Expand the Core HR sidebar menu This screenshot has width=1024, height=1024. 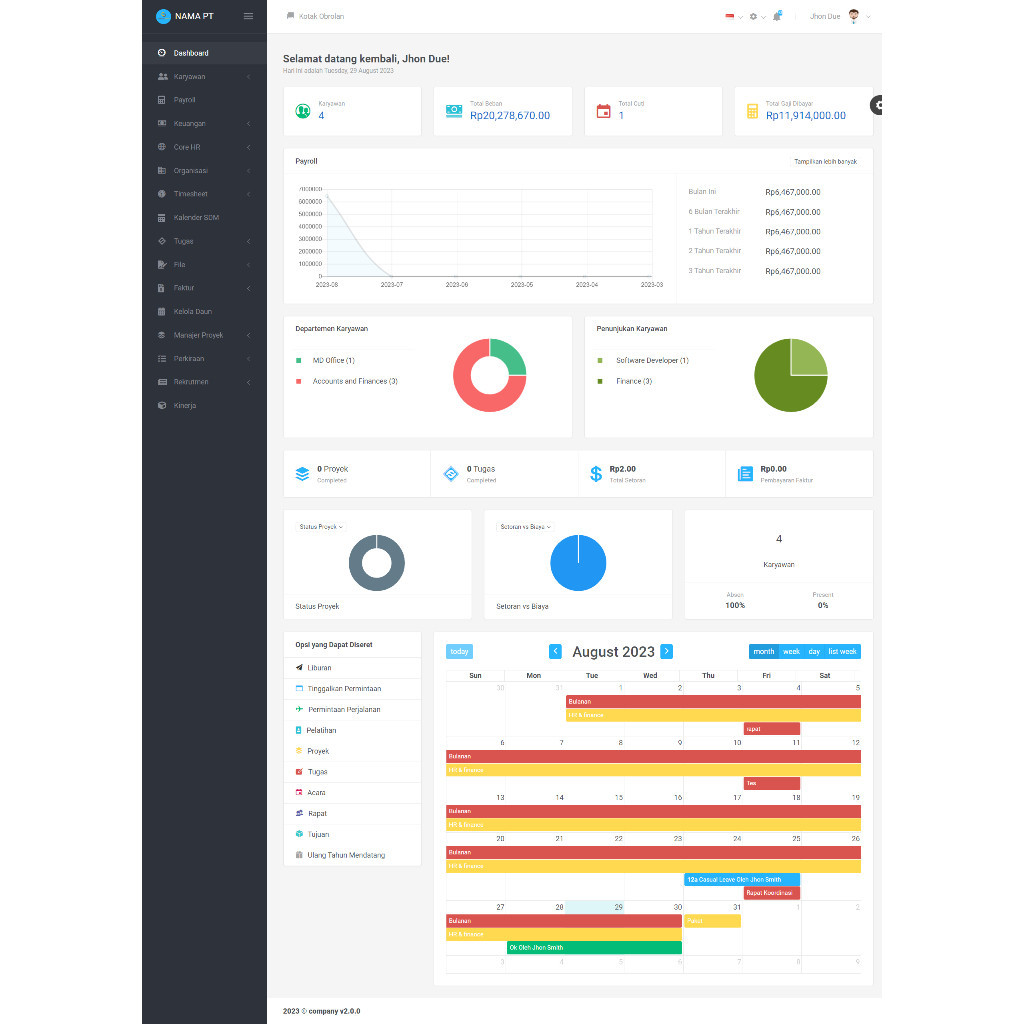[204, 147]
